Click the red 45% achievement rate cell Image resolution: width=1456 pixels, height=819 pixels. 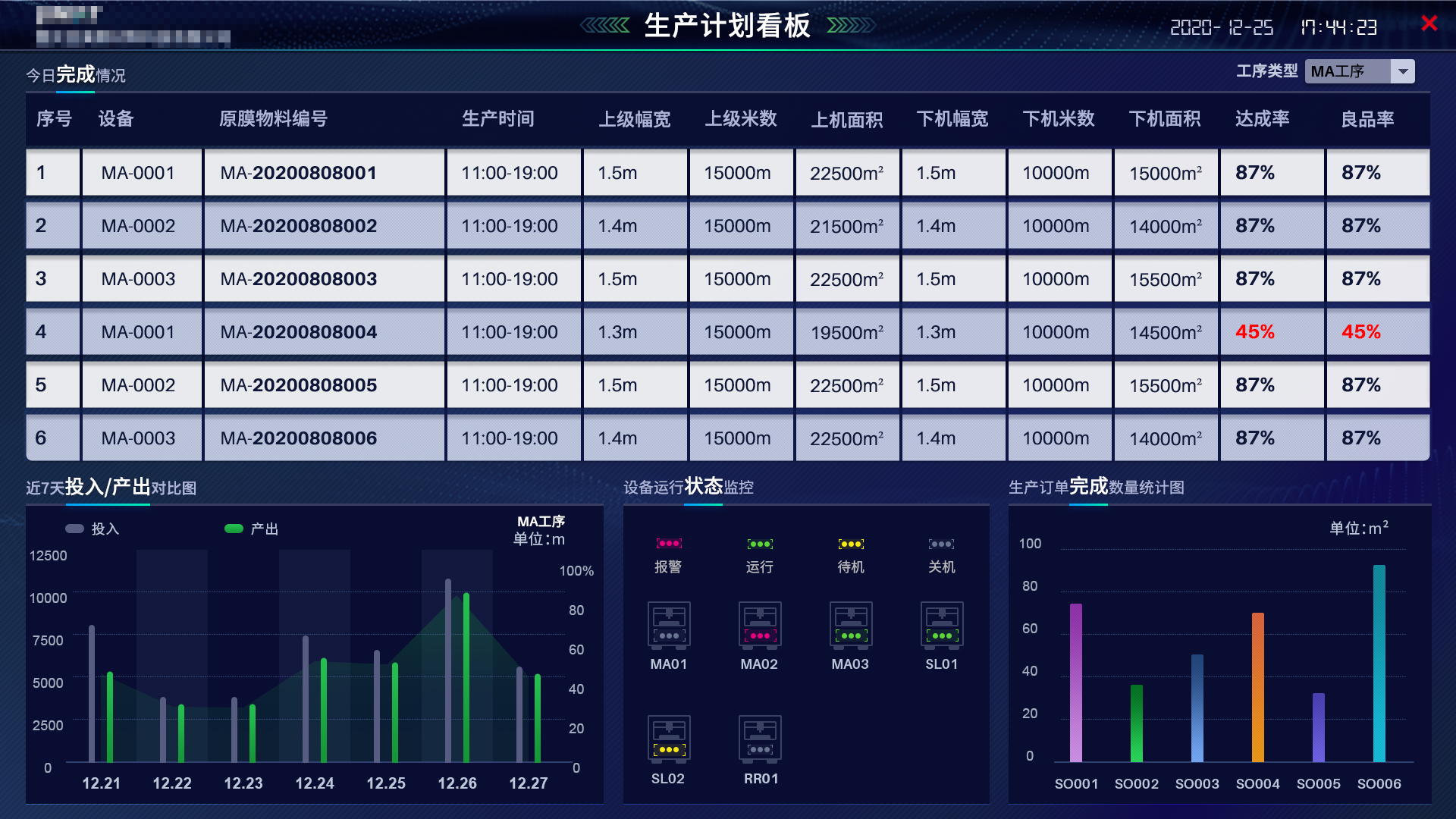tap(1257, 331)
